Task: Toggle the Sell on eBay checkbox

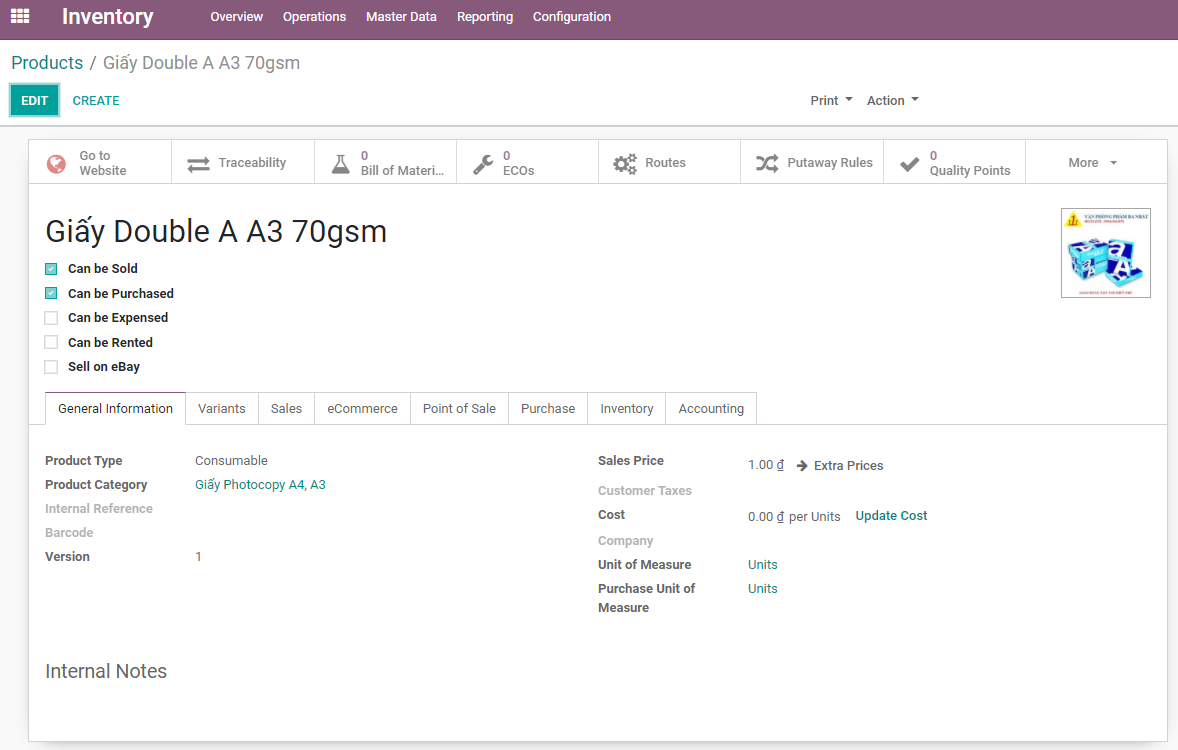Action: tap(51, 367)
